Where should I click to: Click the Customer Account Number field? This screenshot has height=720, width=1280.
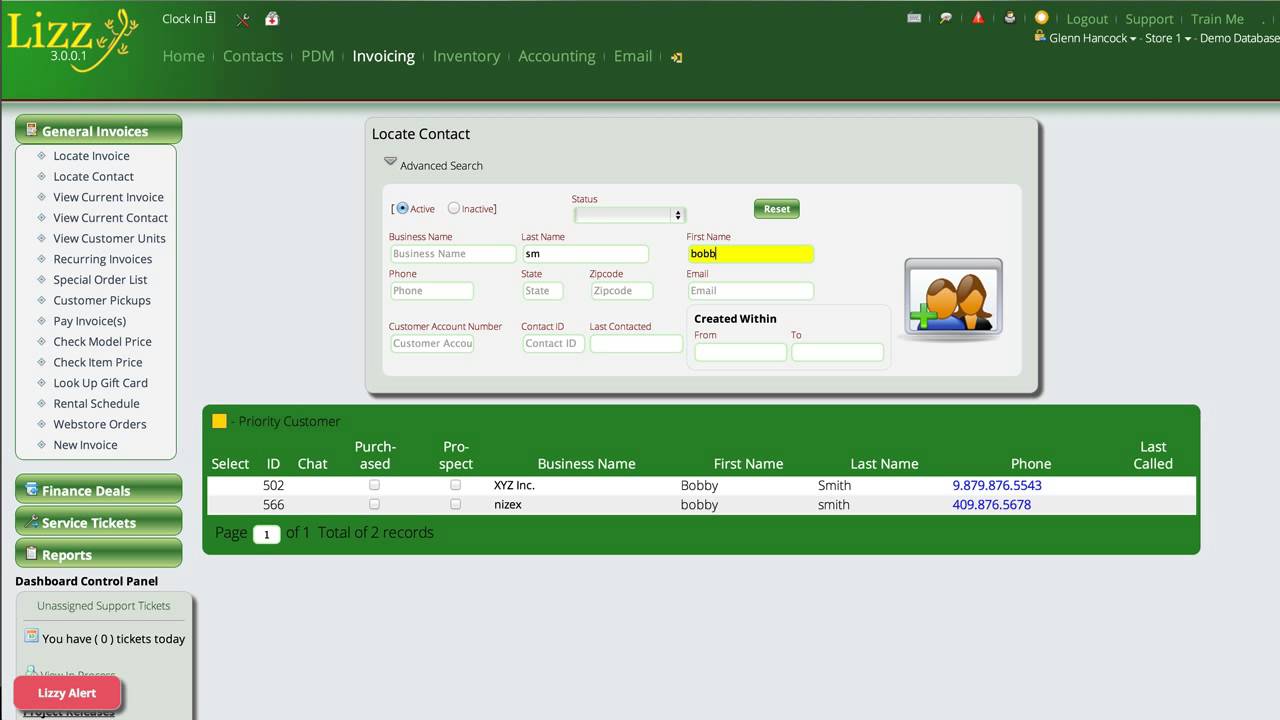[431, 343]
